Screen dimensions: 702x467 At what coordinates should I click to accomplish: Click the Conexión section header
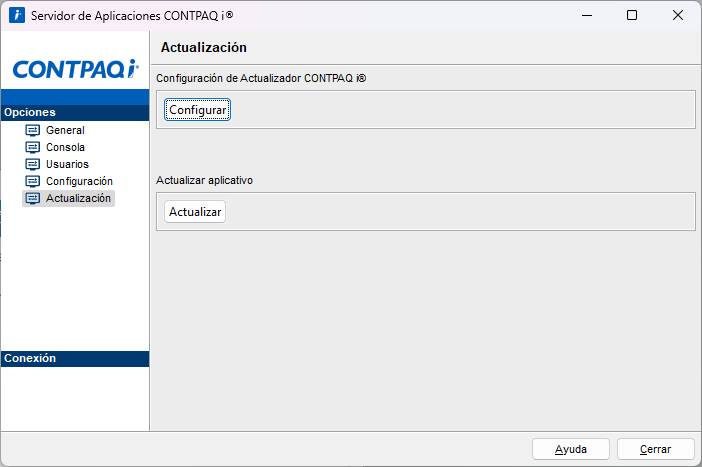click(75, 359)
